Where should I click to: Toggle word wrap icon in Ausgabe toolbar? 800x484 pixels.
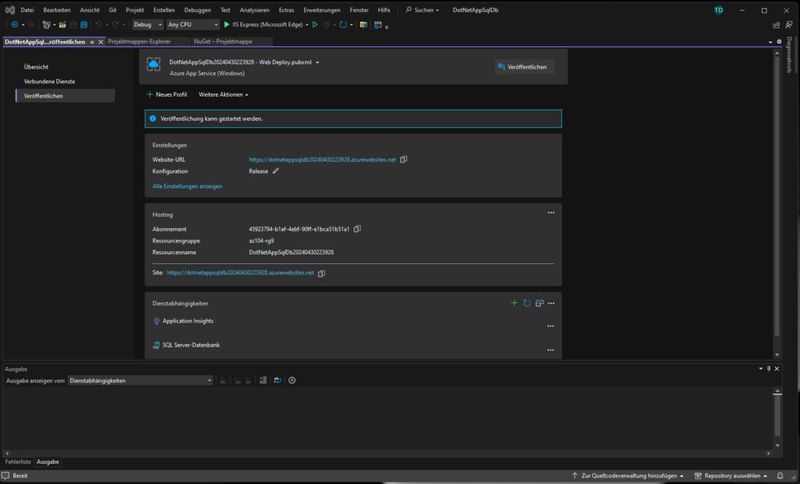(278, 380)
